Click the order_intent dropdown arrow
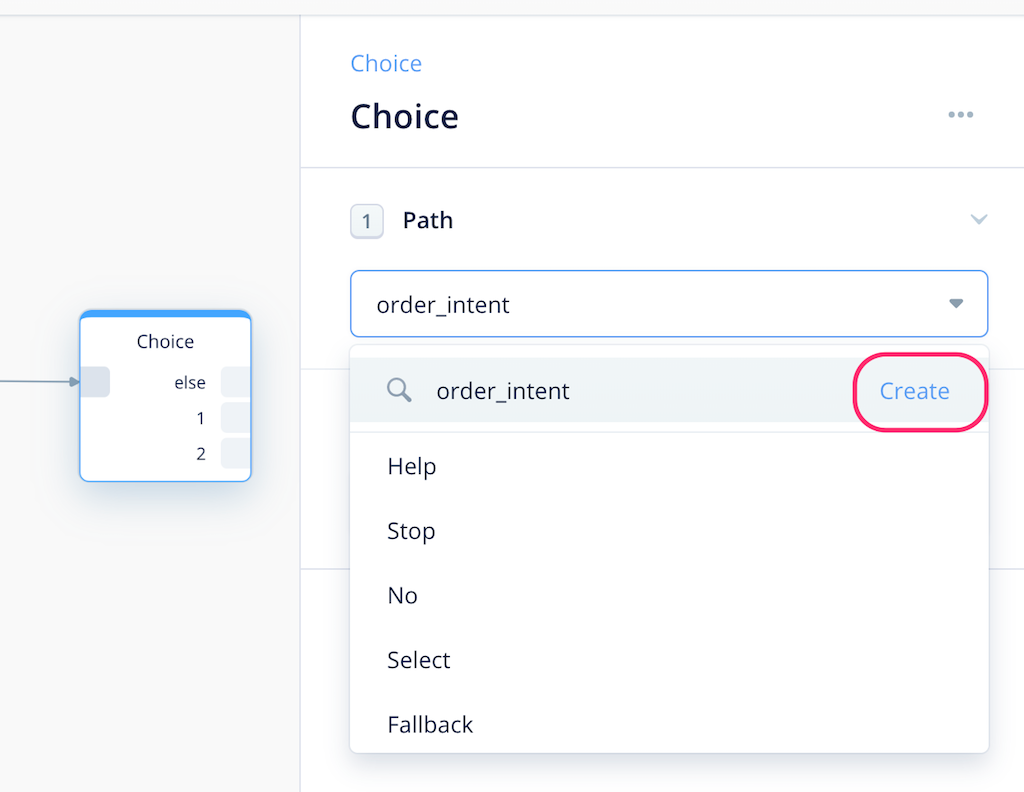This screenshot has width=1024, height=792. (x=956, y=303)
